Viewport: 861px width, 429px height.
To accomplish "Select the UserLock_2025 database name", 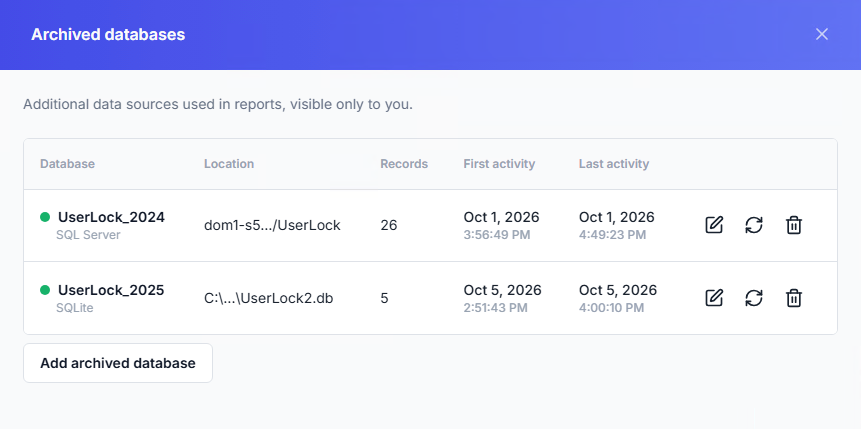I will point(111,290).
